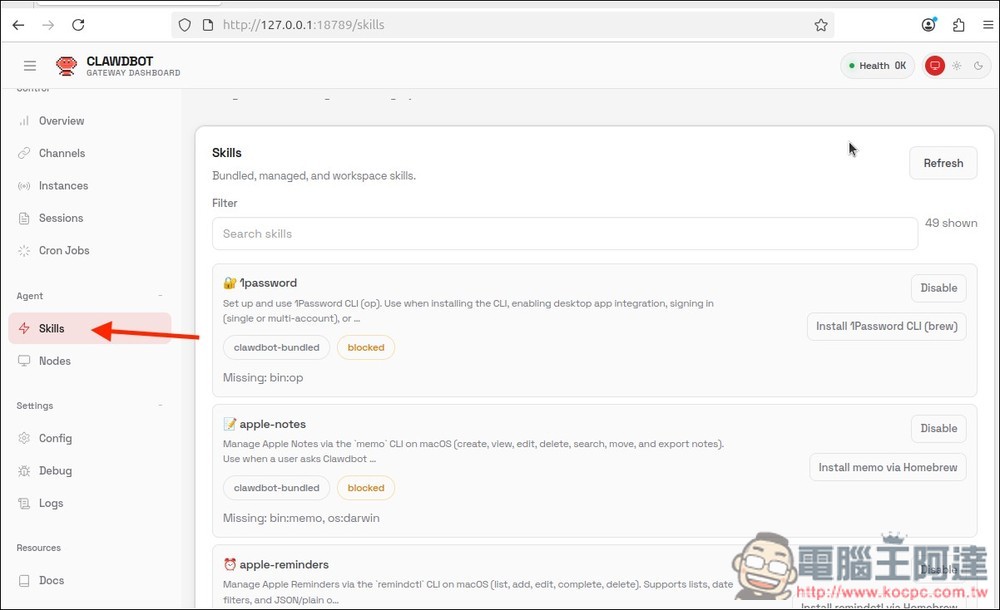1000x610 pixels.
Task: Click the Search skills filter field
Action: [564, 234]
